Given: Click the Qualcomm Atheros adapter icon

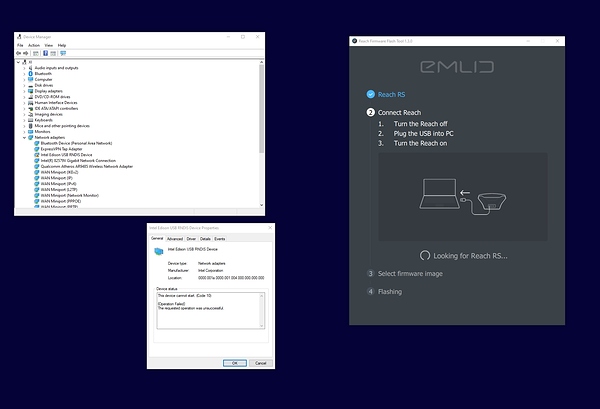Looking at the screenshot, I should point(37,166).
